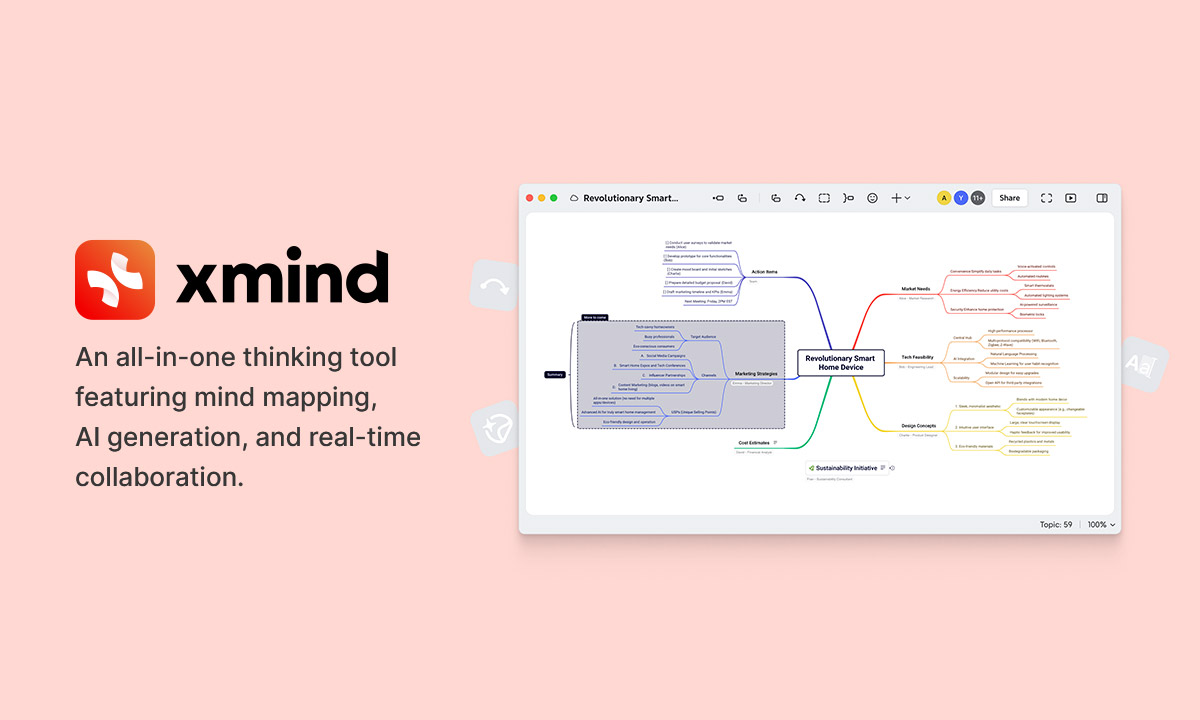Switch to outline view icon

pyautogui.click(x=741, y=198)
